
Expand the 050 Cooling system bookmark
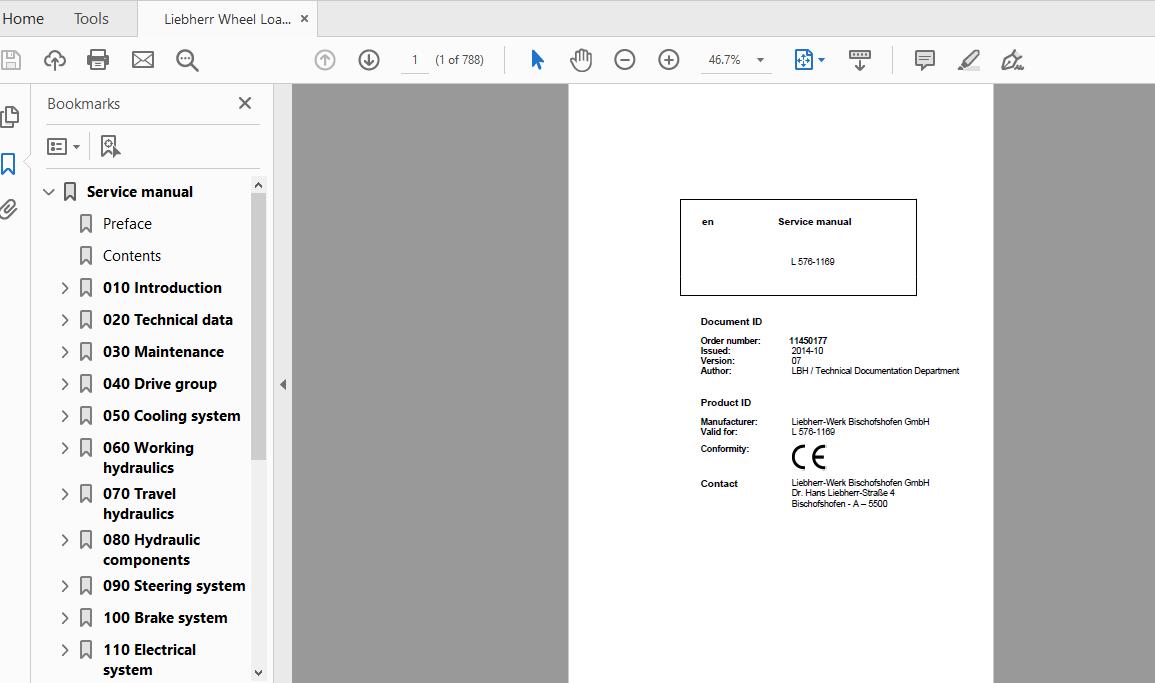point(65,416)
